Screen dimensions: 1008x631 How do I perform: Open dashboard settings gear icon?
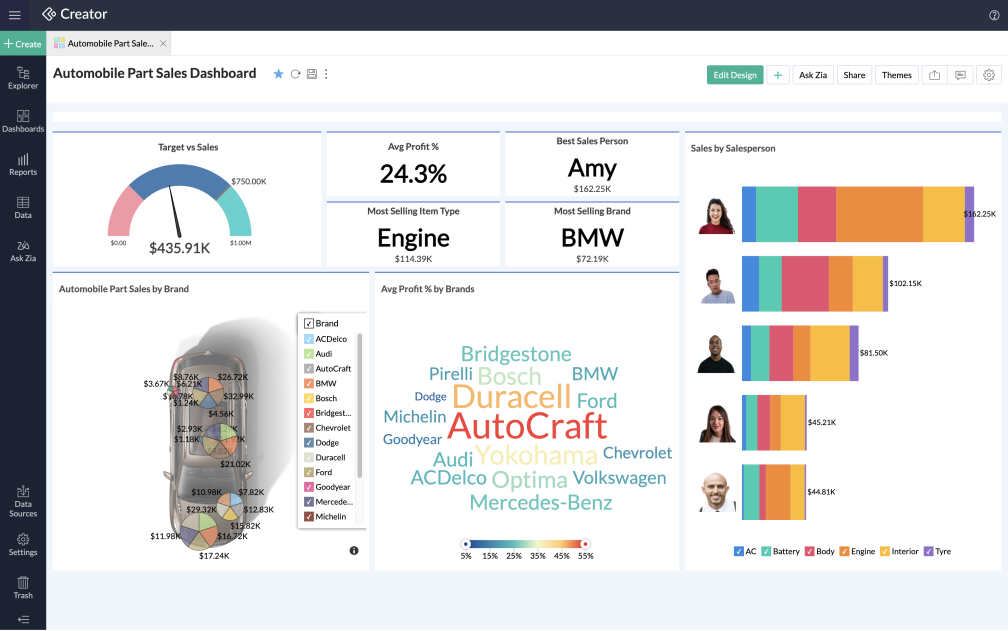(x=989, y=75)
